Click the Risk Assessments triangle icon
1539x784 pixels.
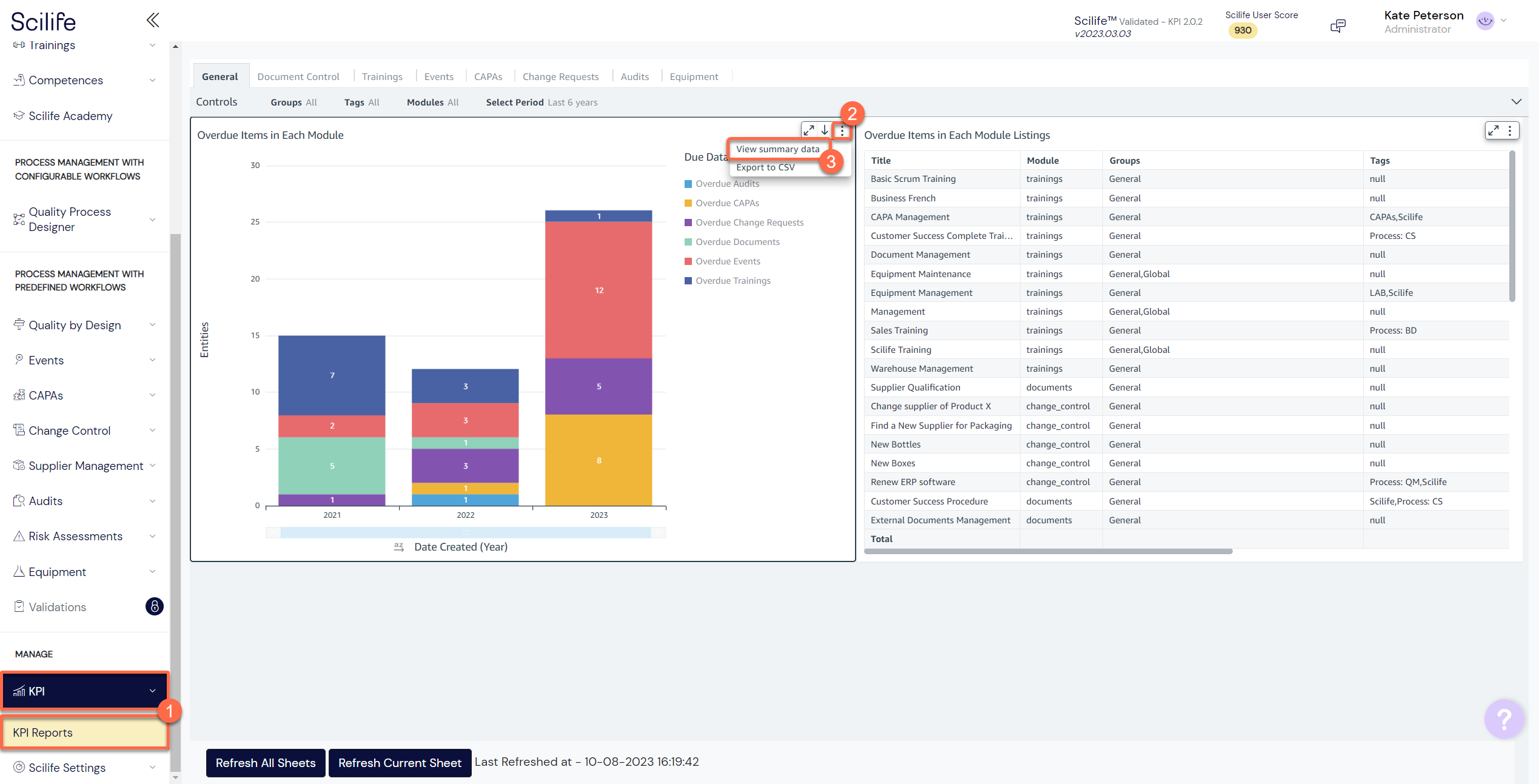point(19,536)
